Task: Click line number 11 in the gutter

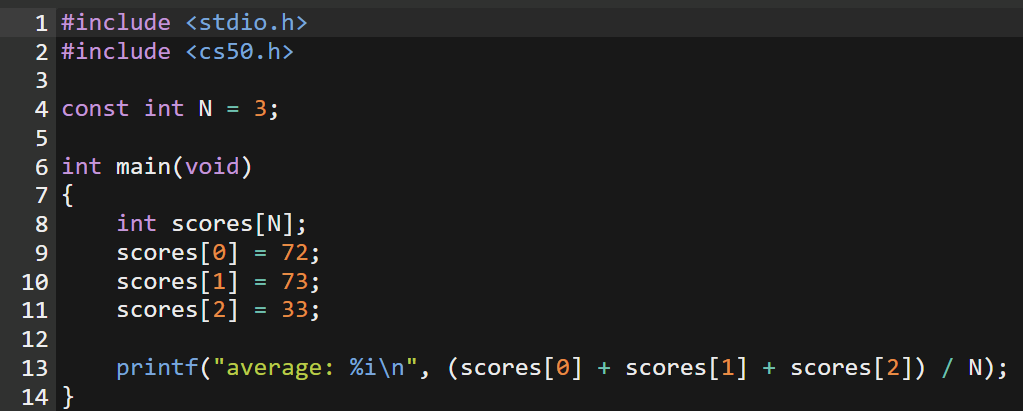Action: click(x=35, y=311)
